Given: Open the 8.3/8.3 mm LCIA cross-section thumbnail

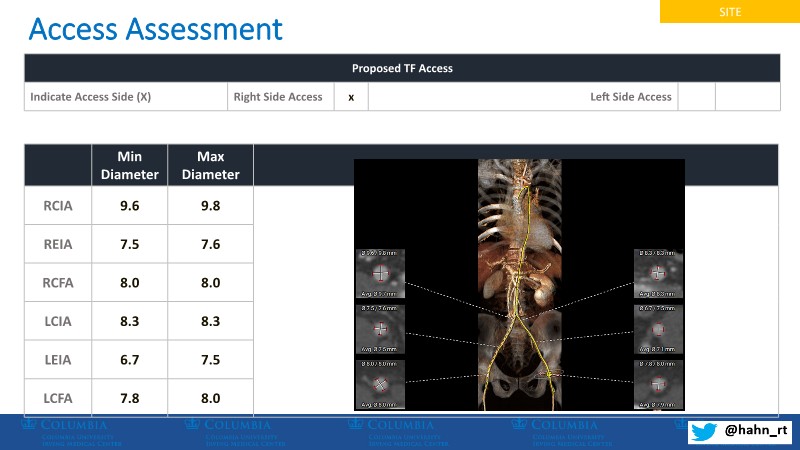Looking at the screenshot, I should 658,273.
